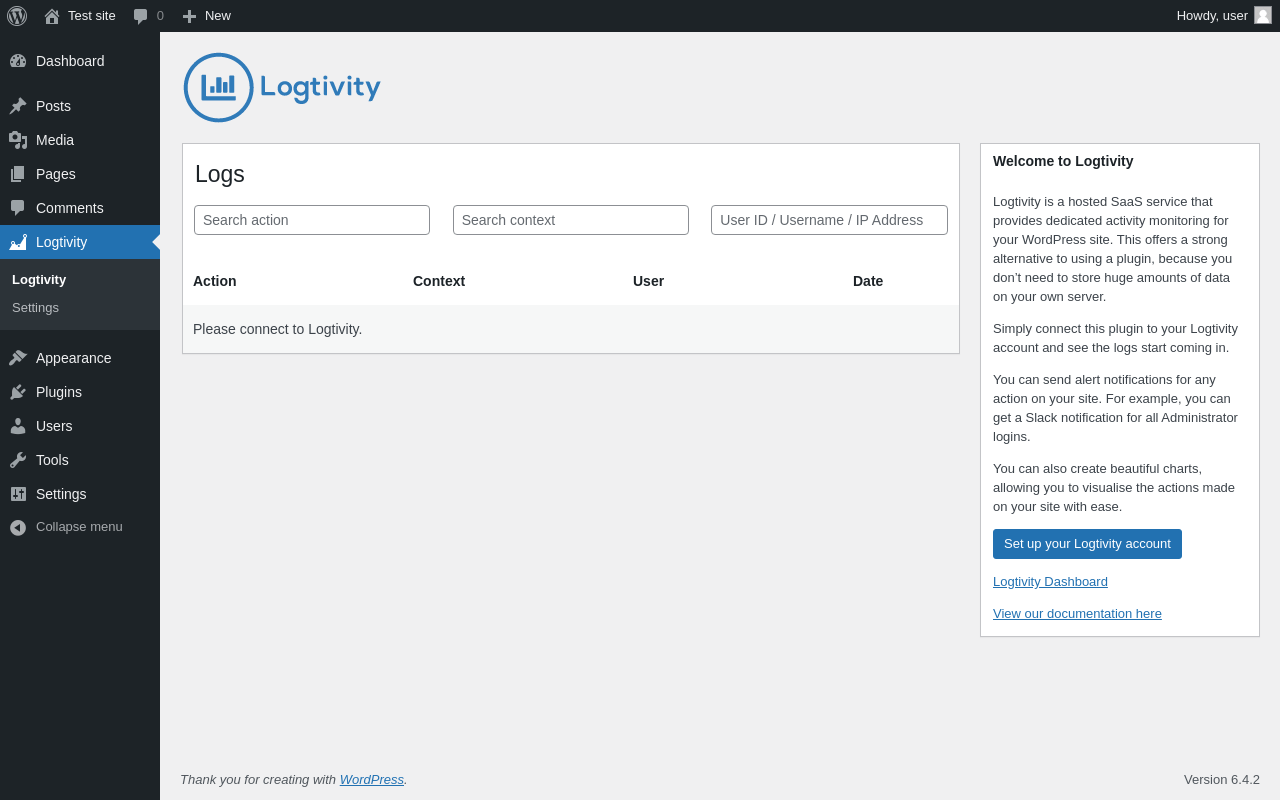
Task: Set up your Logtivity account button
Action: [1087, 544]
